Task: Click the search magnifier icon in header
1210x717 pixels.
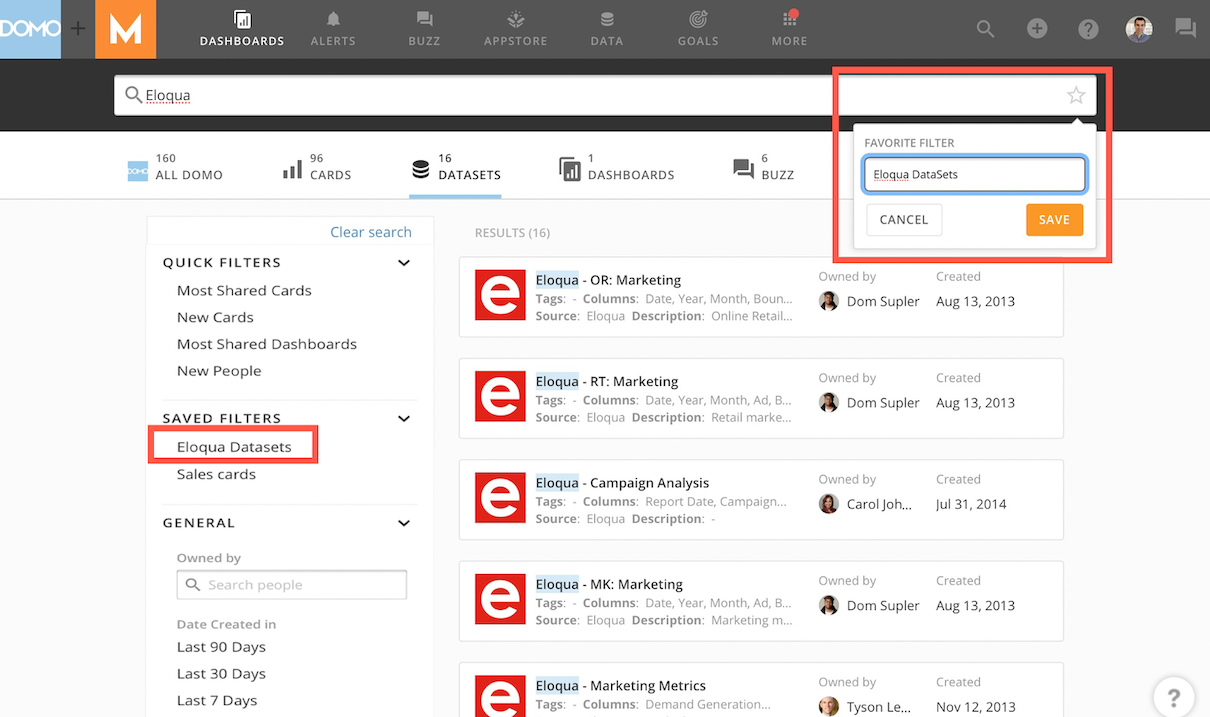Action: tap(986, 29)
